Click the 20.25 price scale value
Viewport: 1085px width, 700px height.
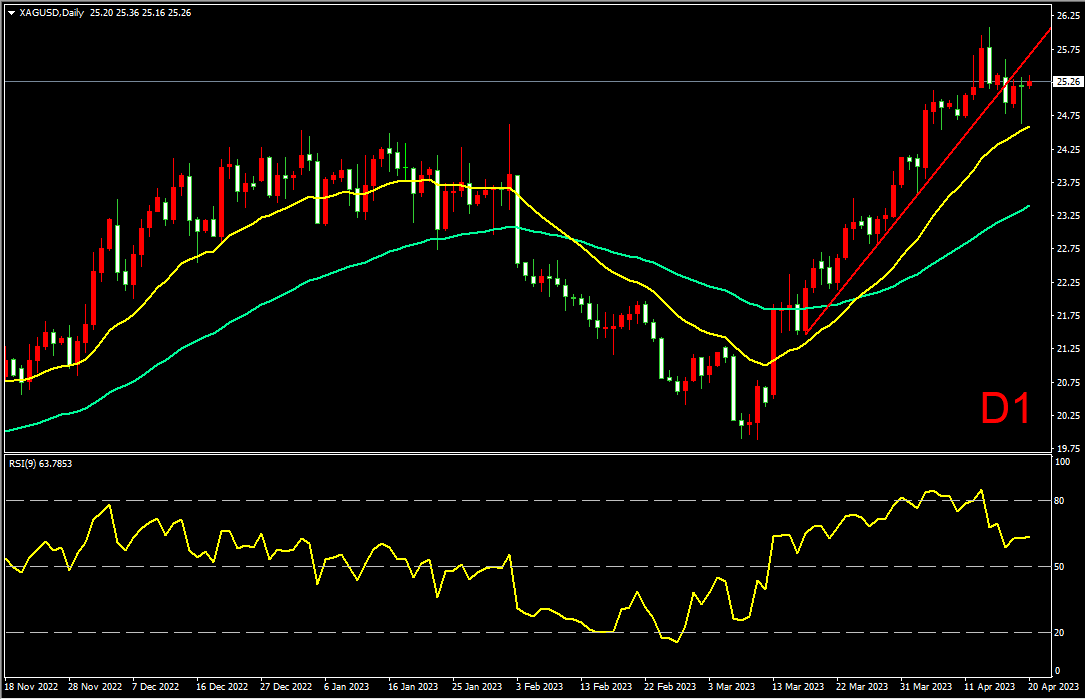1068,416
